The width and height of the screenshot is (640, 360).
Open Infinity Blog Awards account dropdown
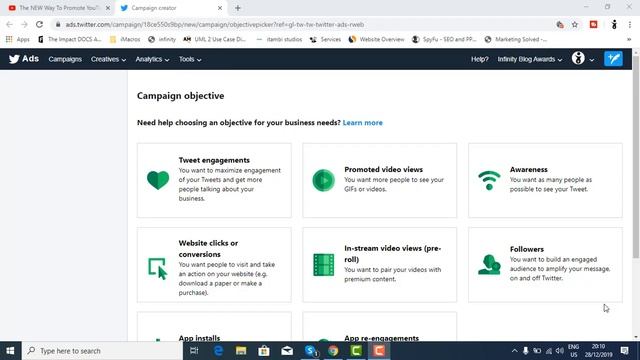pos(529,59)
